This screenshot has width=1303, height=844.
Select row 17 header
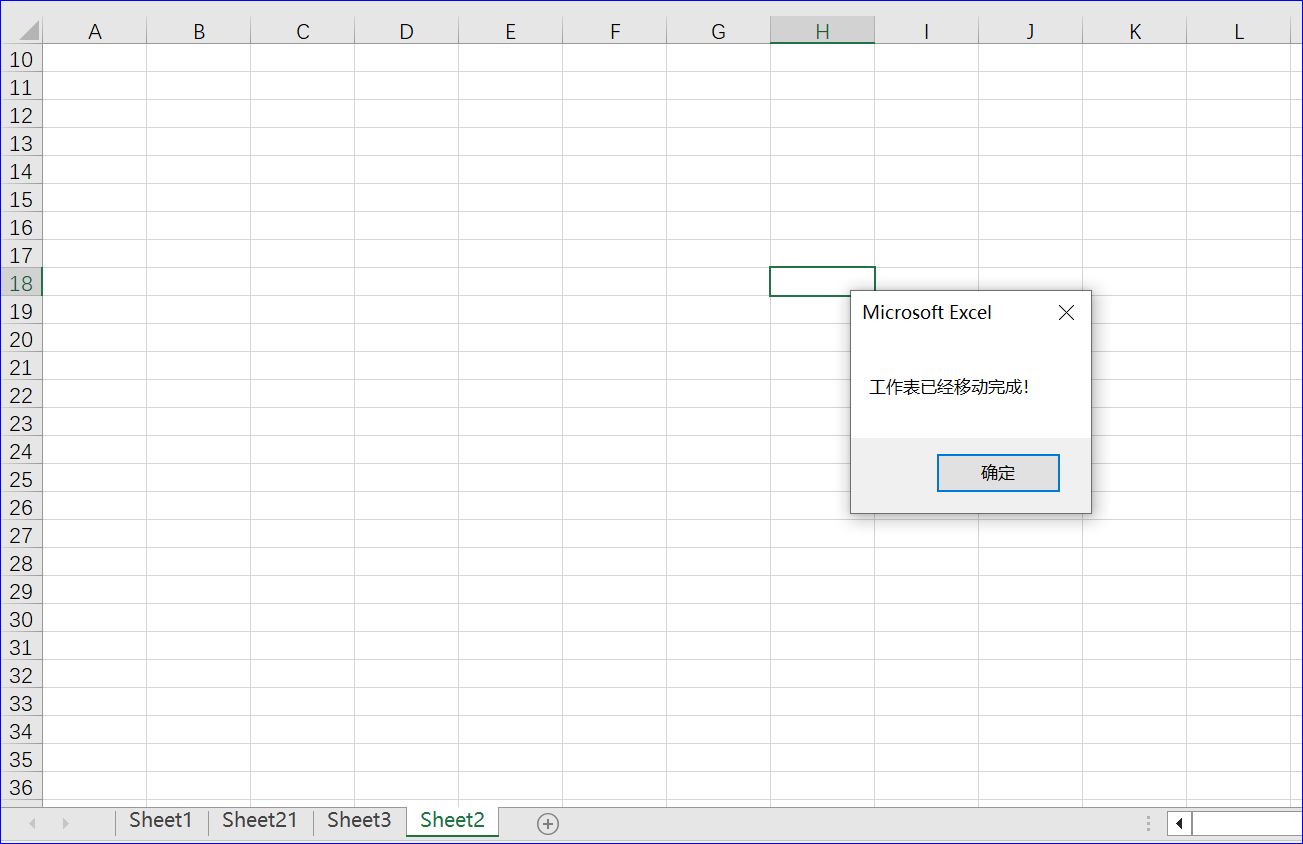[21, 255]
